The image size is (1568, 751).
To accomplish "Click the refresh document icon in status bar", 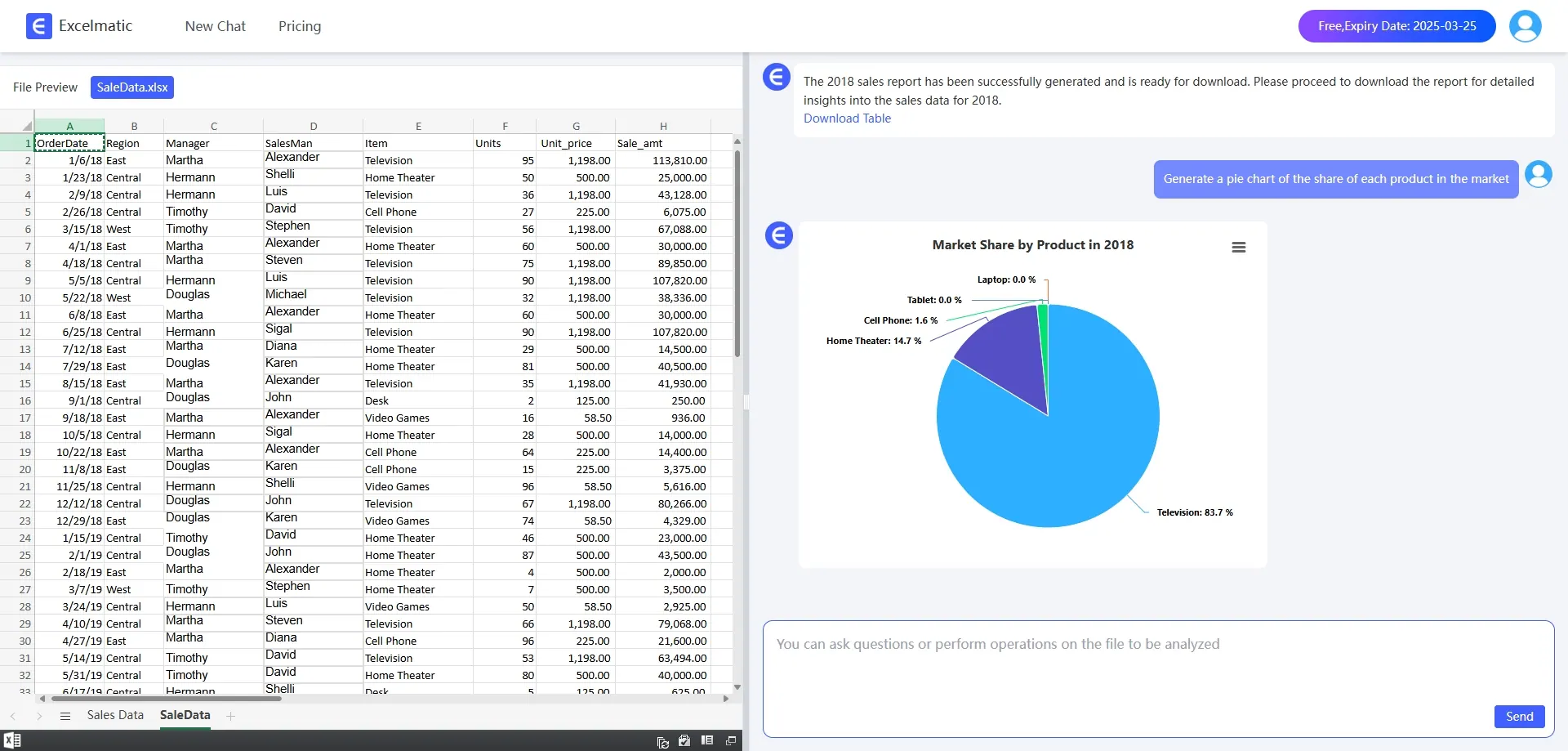I will click(x=662, y=742).
